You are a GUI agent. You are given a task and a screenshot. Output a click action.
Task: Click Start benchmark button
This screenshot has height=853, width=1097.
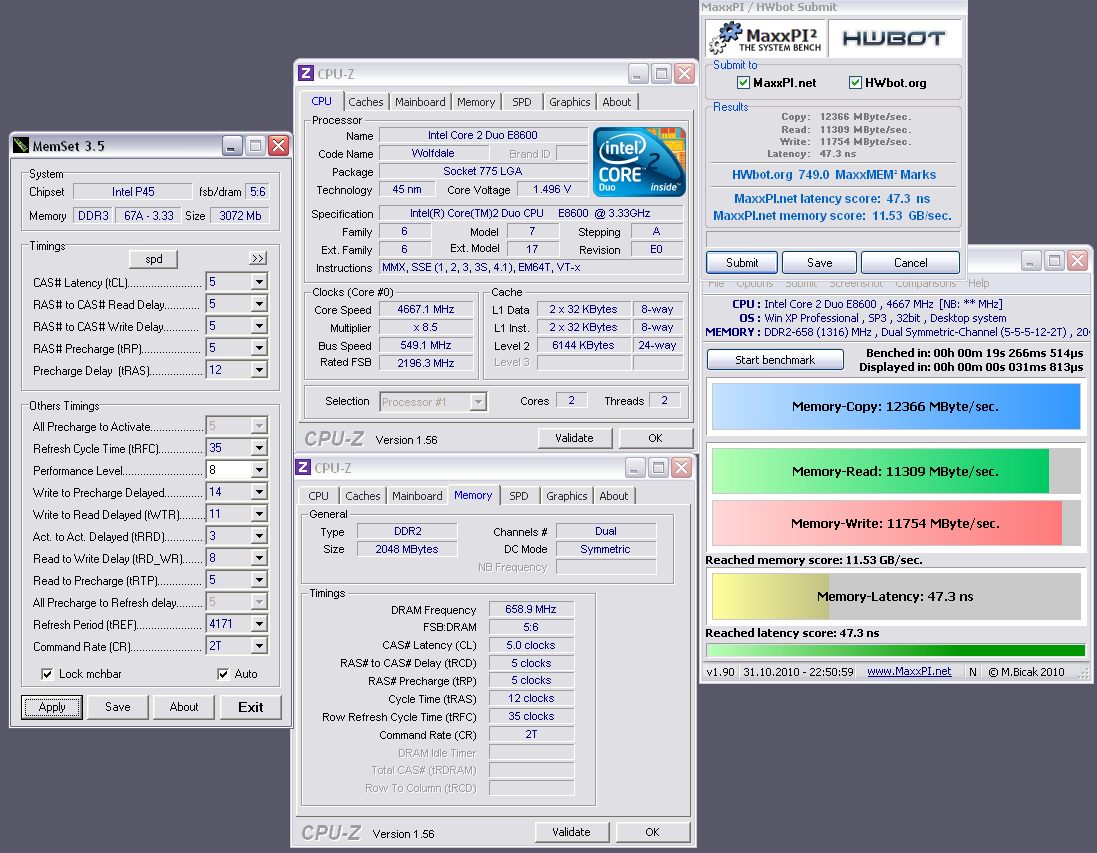coord(775,360)
